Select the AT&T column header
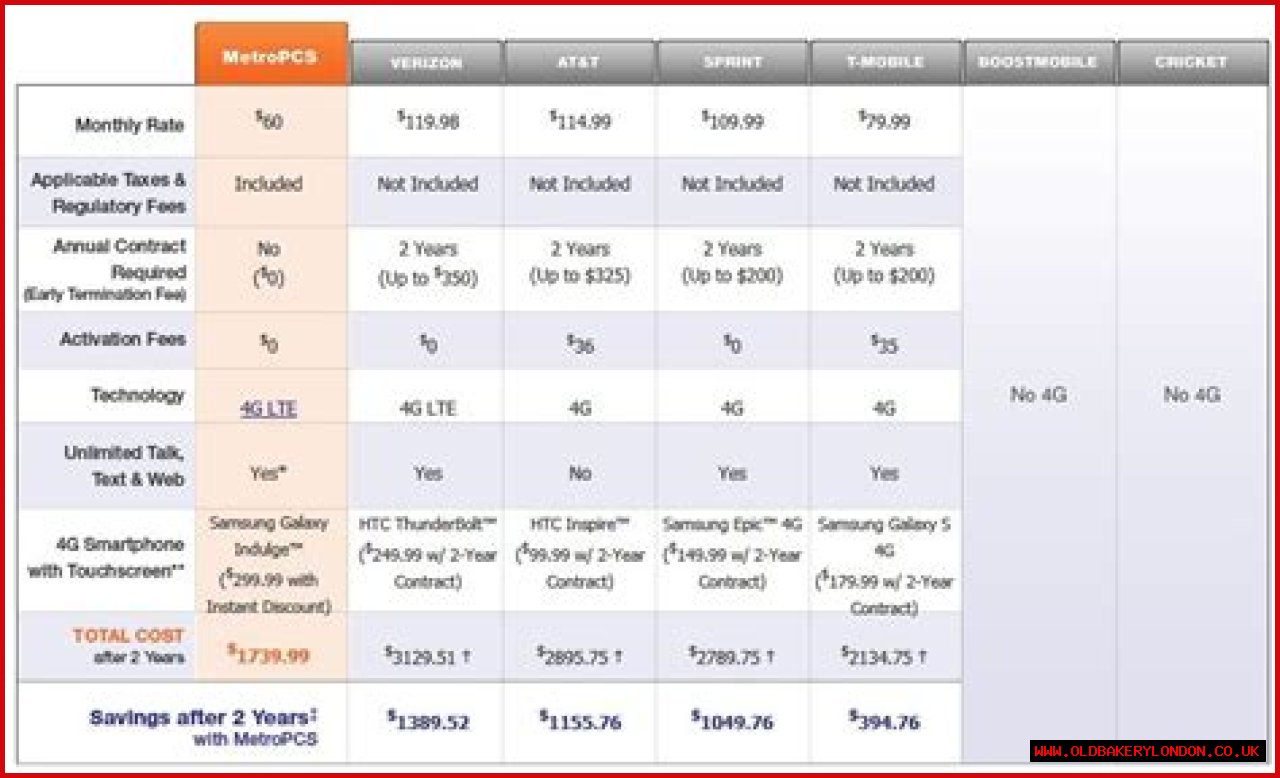 (x=579, y=62)
